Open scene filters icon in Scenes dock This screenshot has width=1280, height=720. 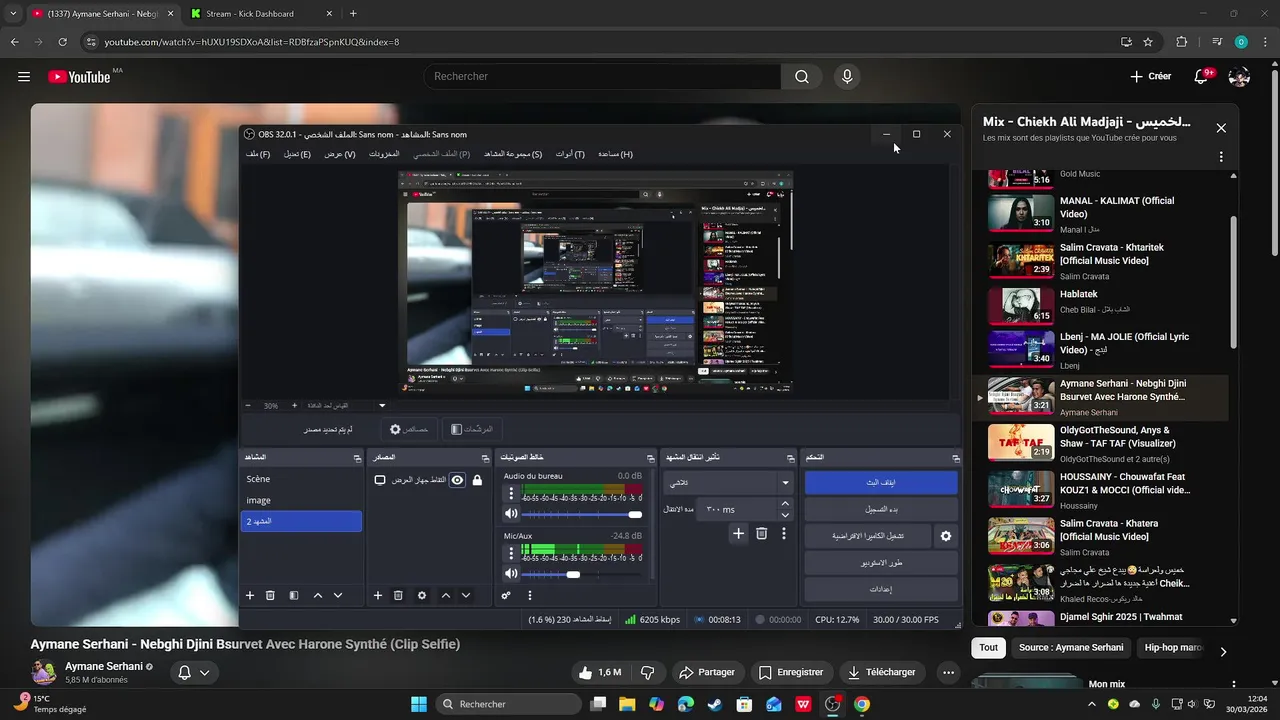tap(294, 595)
